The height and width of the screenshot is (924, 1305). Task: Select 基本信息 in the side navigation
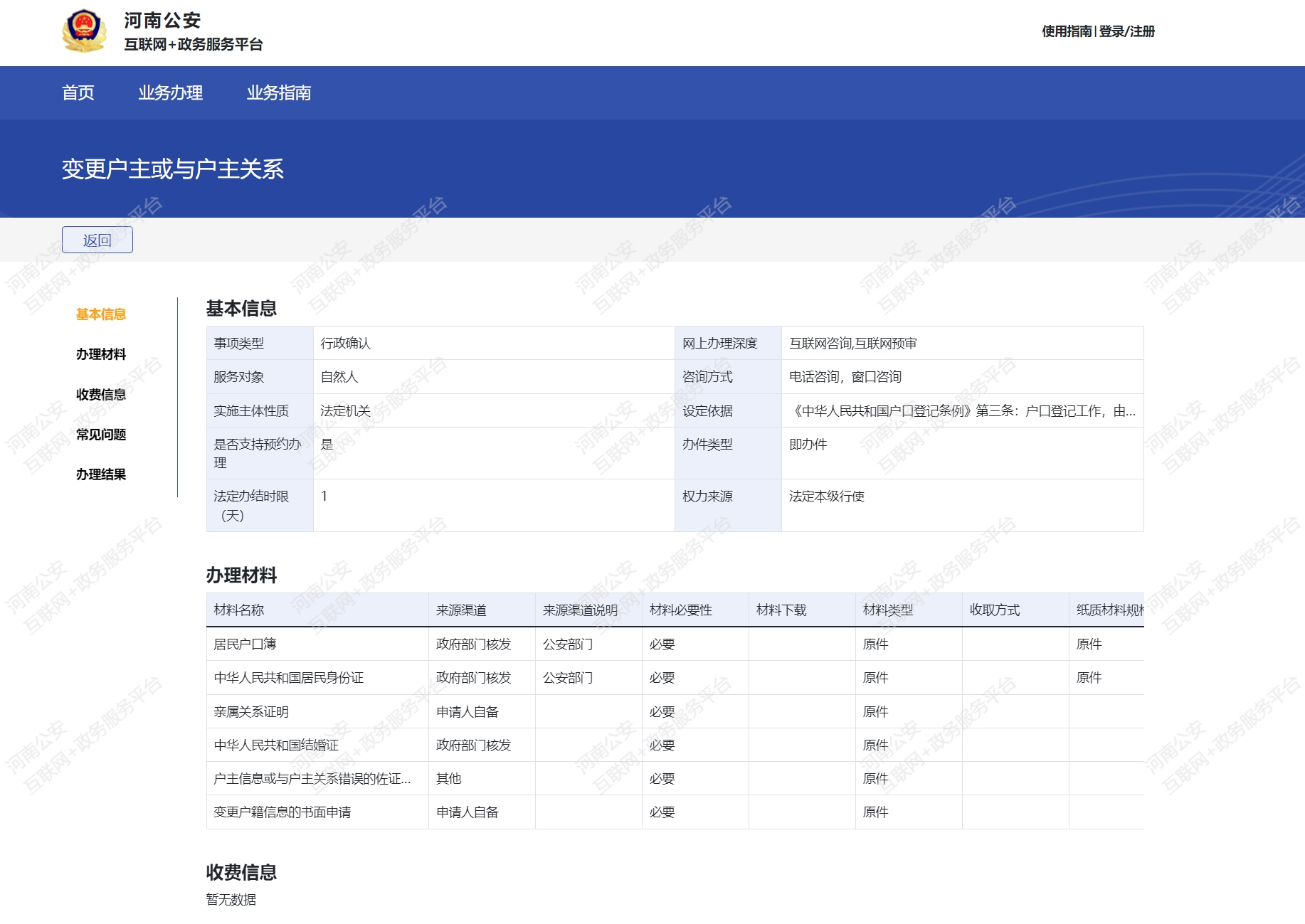point(100,314)
